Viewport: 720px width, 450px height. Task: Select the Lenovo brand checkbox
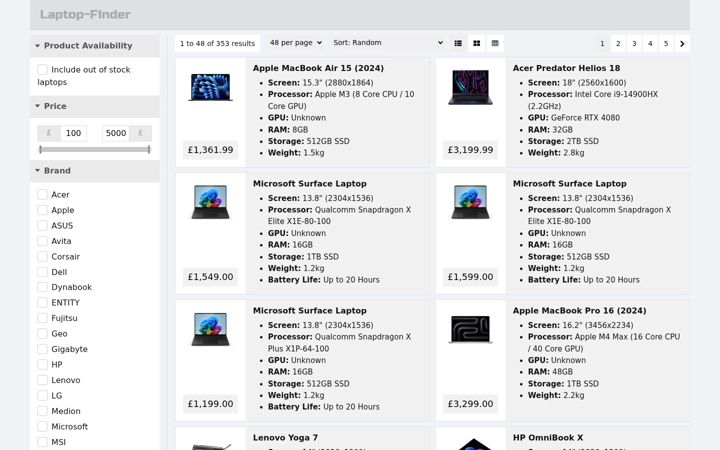(x=42, y=380)
